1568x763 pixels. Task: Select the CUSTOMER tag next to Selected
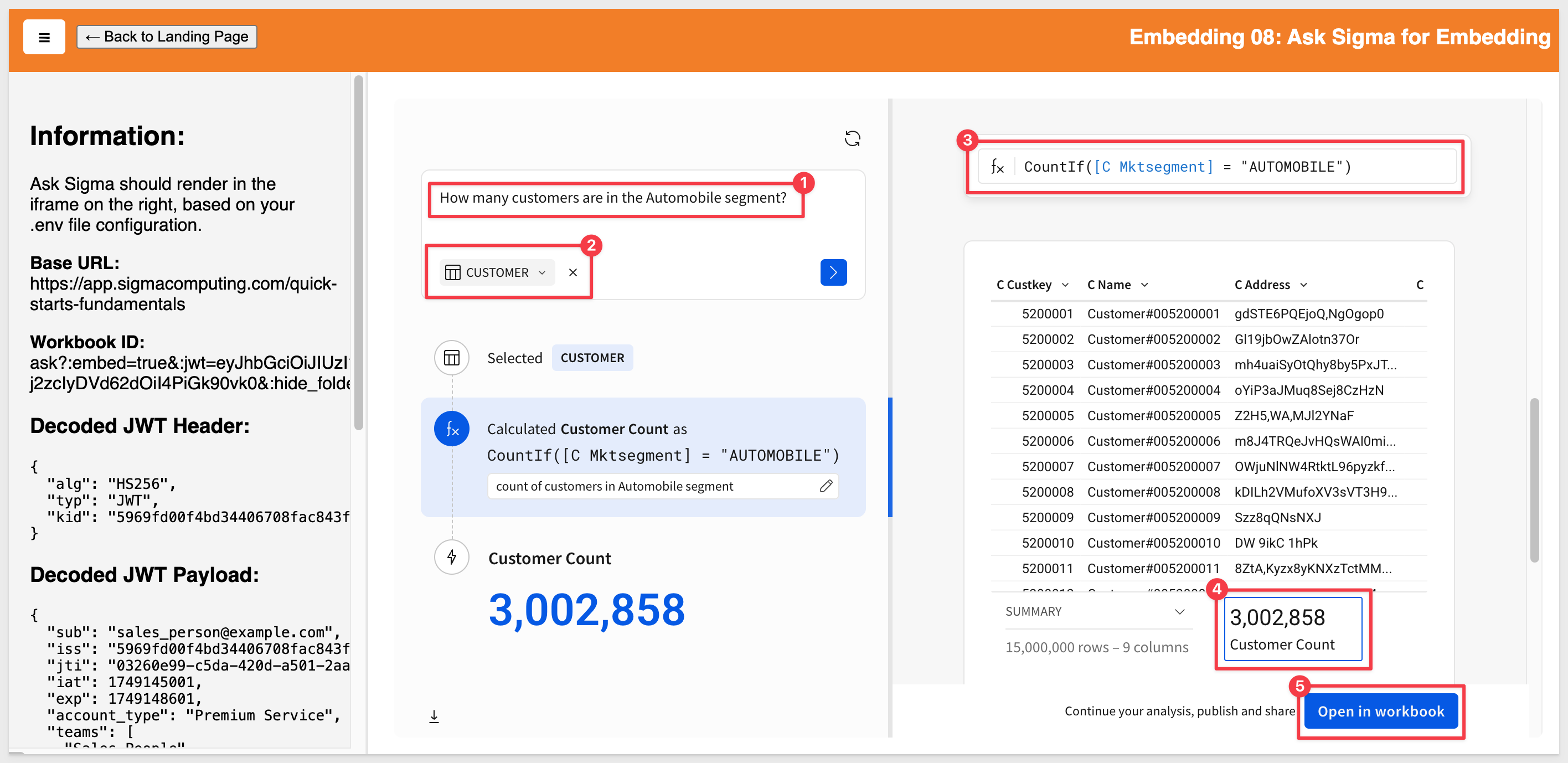pos(592,358)
